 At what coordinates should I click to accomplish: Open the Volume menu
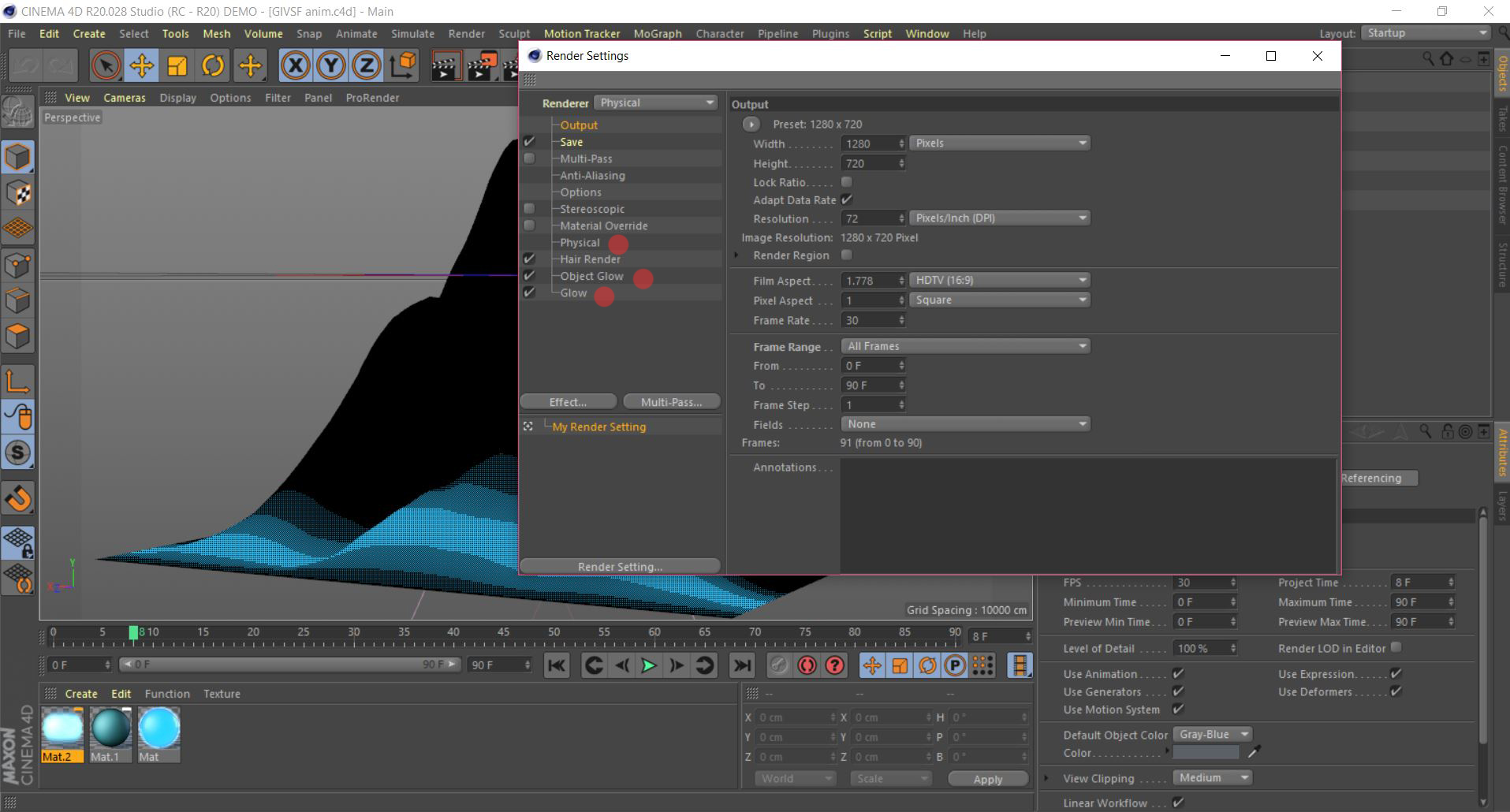coord(263,34)
